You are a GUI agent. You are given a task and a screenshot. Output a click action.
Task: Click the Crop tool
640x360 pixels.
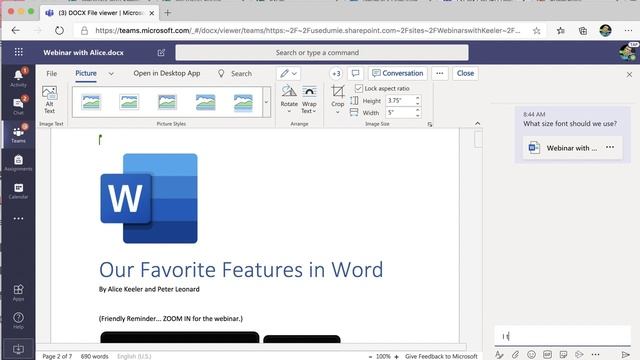(338, 99)
